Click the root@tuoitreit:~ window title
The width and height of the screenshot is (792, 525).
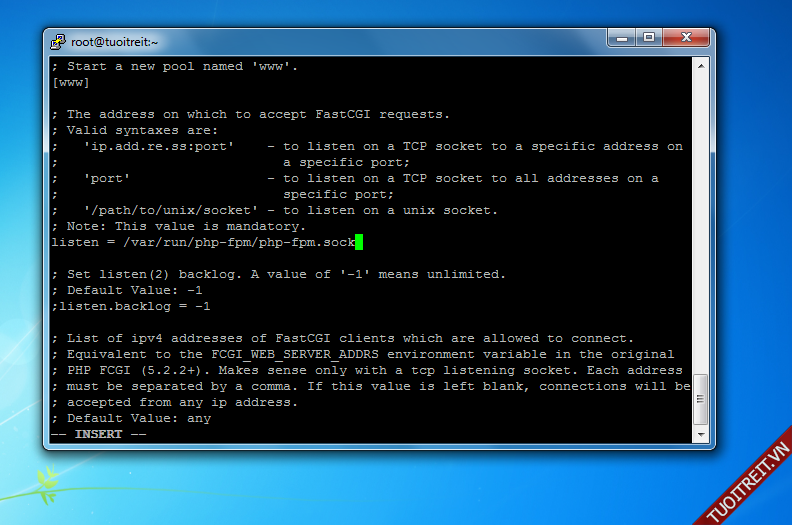115,42
